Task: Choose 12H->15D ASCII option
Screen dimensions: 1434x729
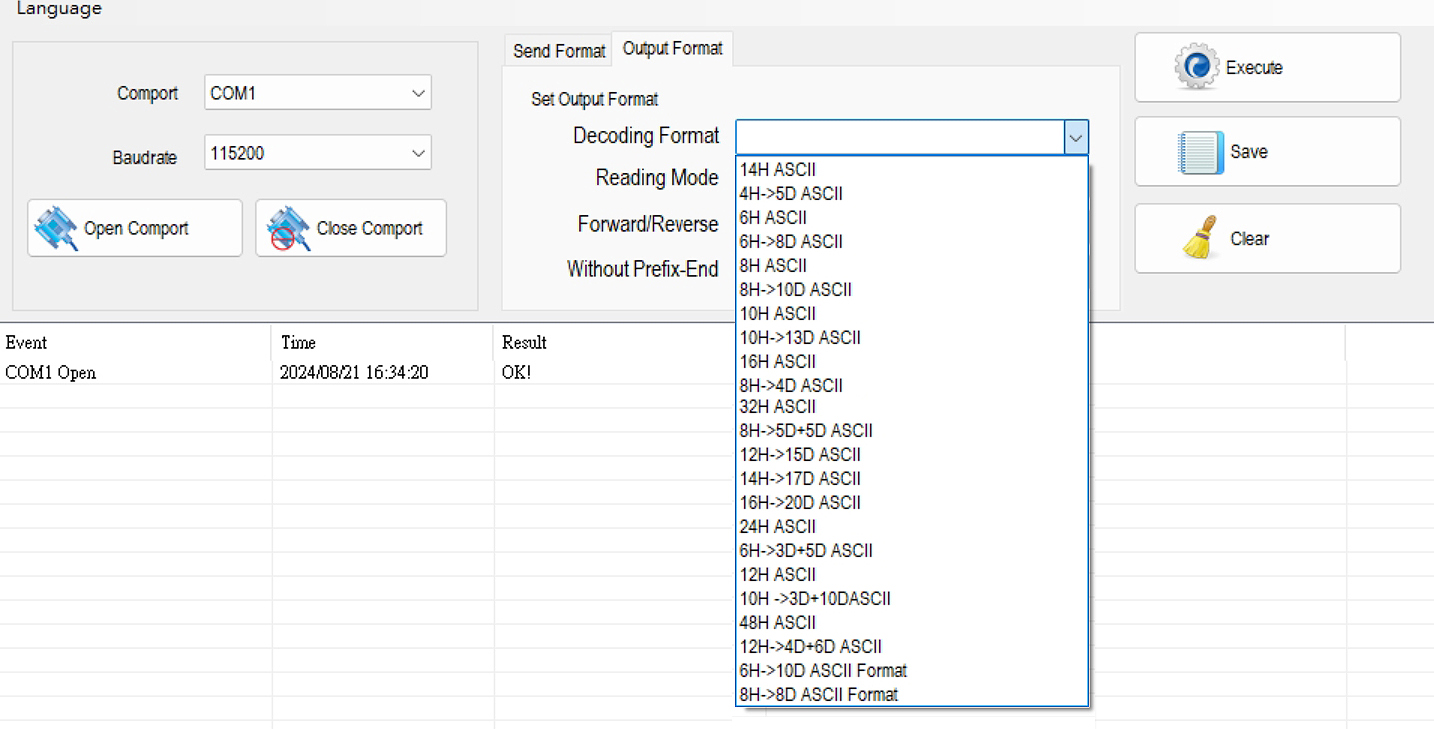Action: [x=912, y=455]
